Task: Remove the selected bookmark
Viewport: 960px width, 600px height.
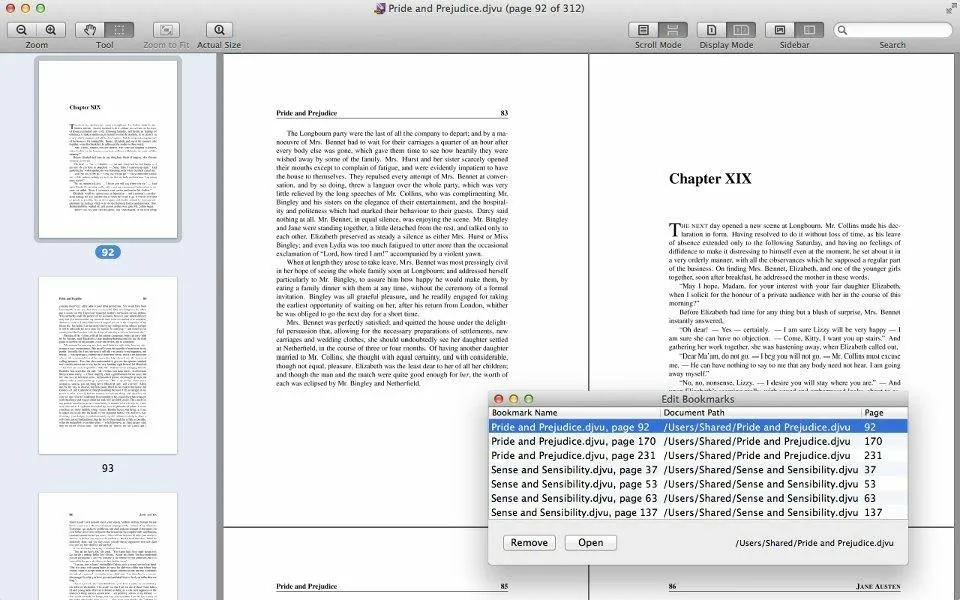Action: coord(528,543)
